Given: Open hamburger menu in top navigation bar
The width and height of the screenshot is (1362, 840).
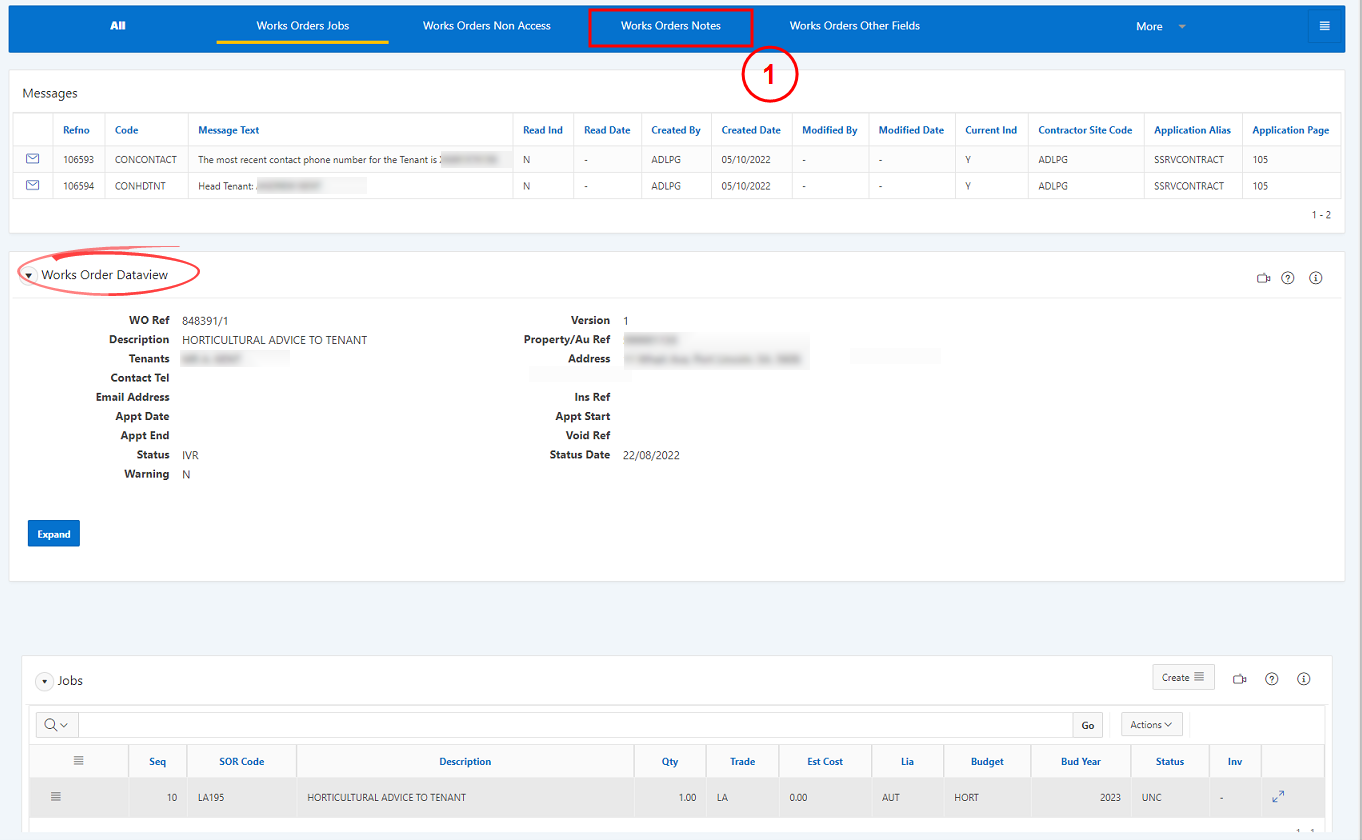Looking at the screenshot, I should click(1324, 26).
